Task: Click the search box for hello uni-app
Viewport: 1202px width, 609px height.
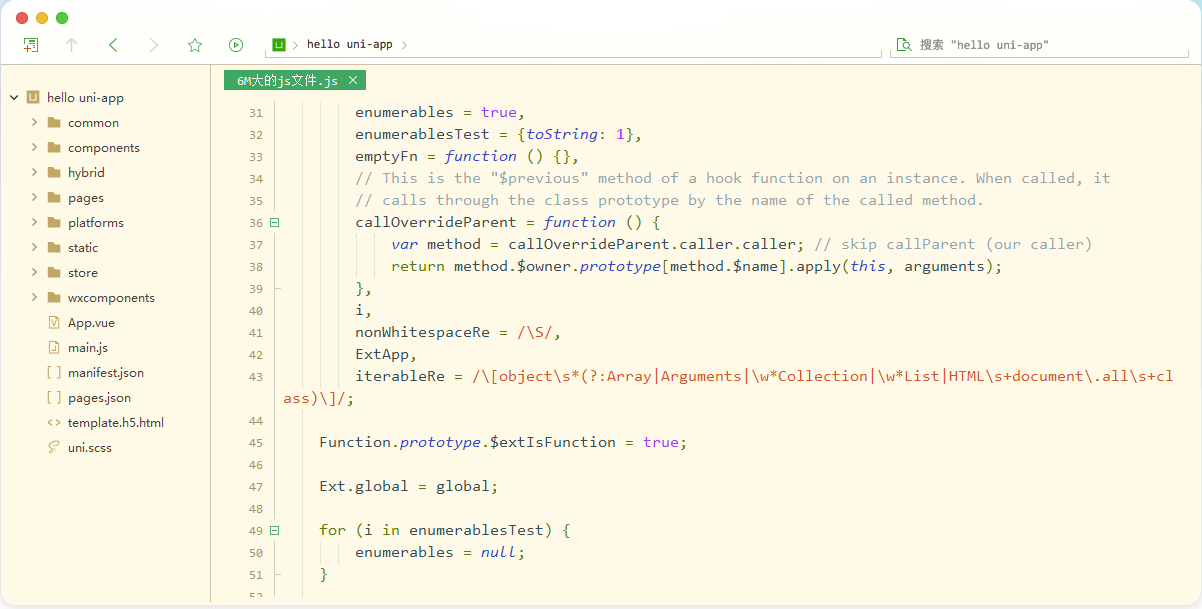Action: 1040,45
